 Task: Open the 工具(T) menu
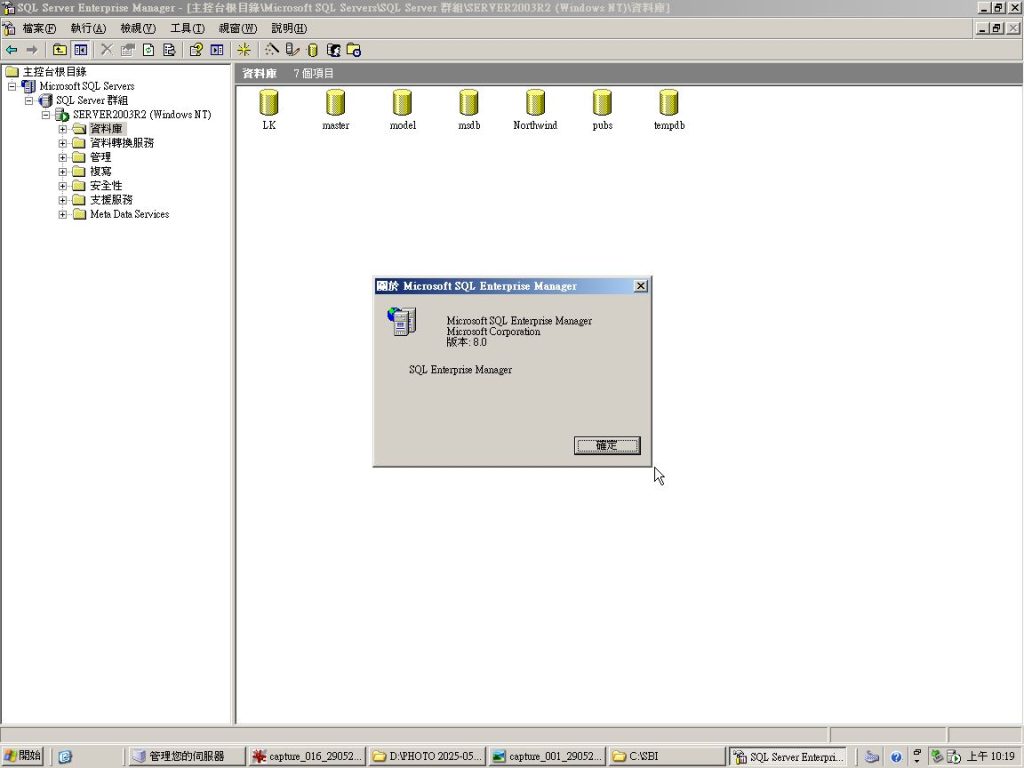pyautogui.click(x=187, y=28)
